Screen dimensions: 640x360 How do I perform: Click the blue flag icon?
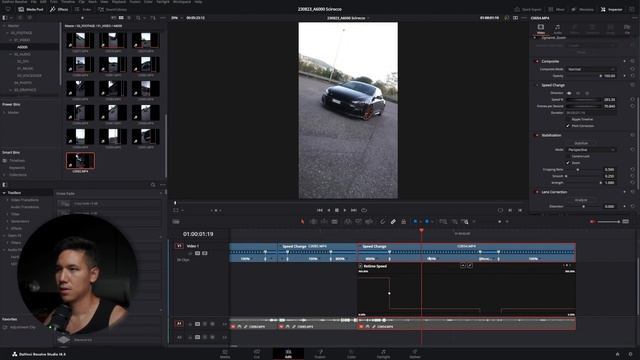(415, 222)
